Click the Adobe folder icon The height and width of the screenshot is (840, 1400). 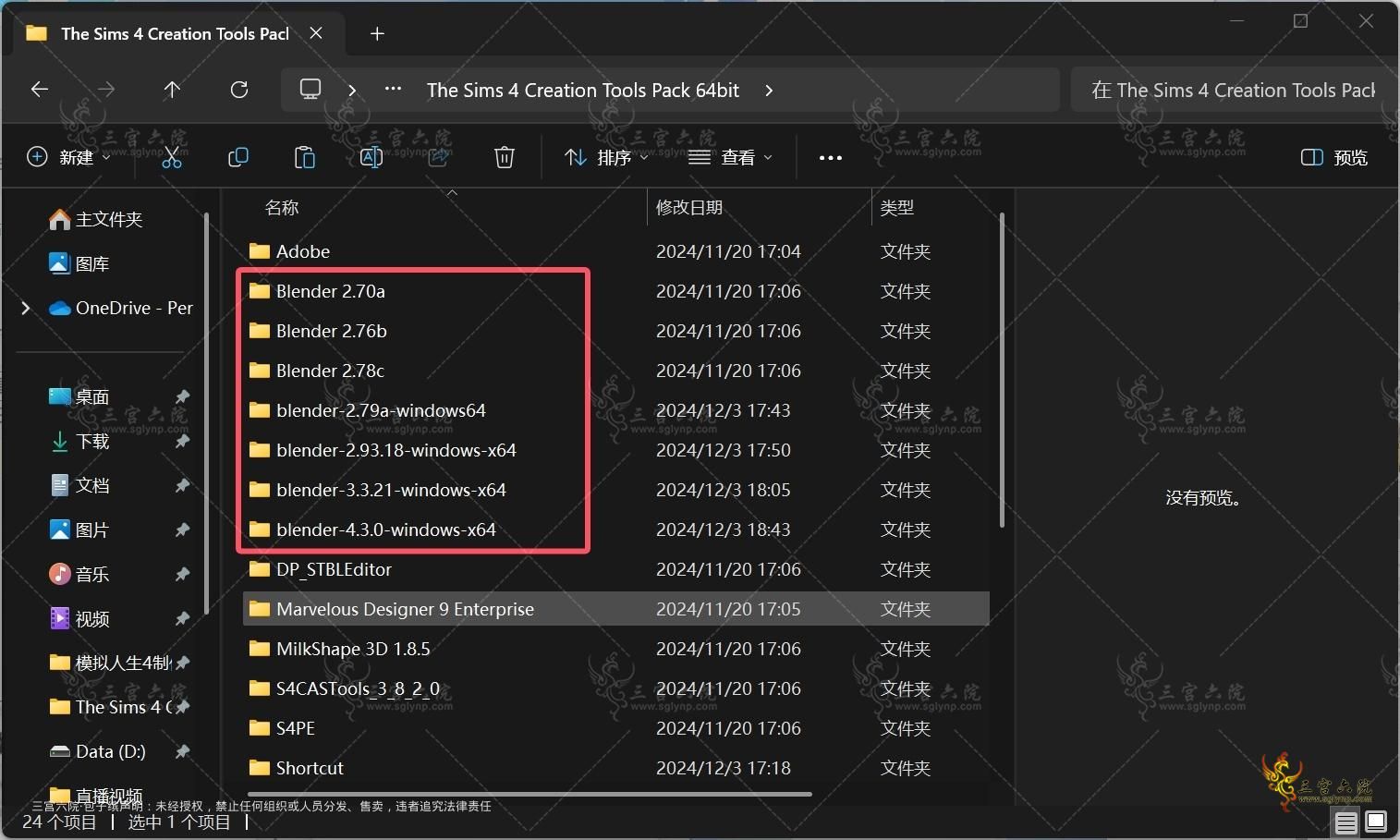260,251
